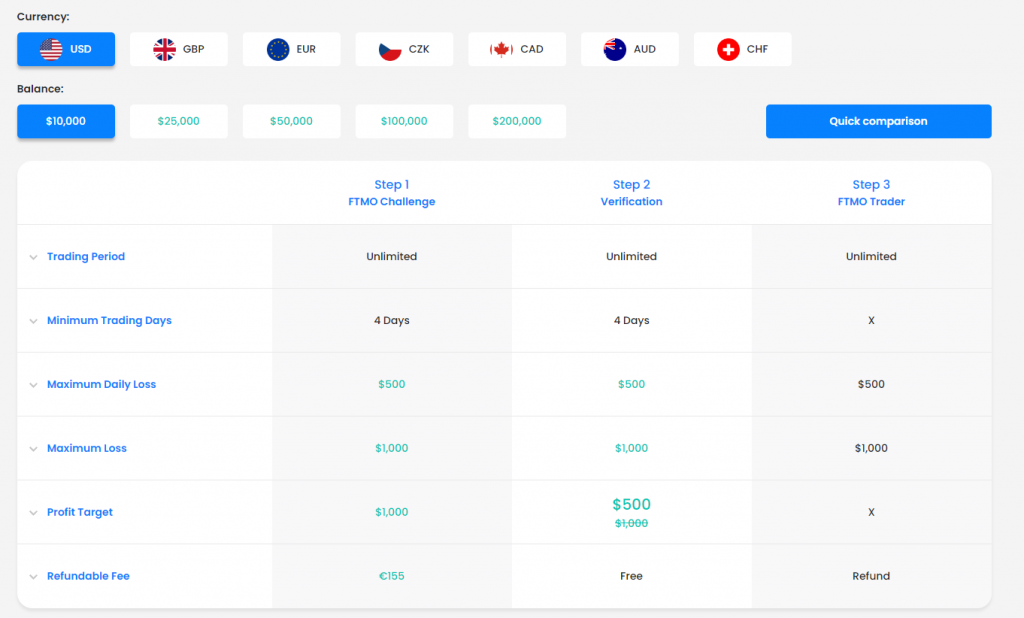Click the US flag icon
The image size is (1024, 618).
click(50, 49)
